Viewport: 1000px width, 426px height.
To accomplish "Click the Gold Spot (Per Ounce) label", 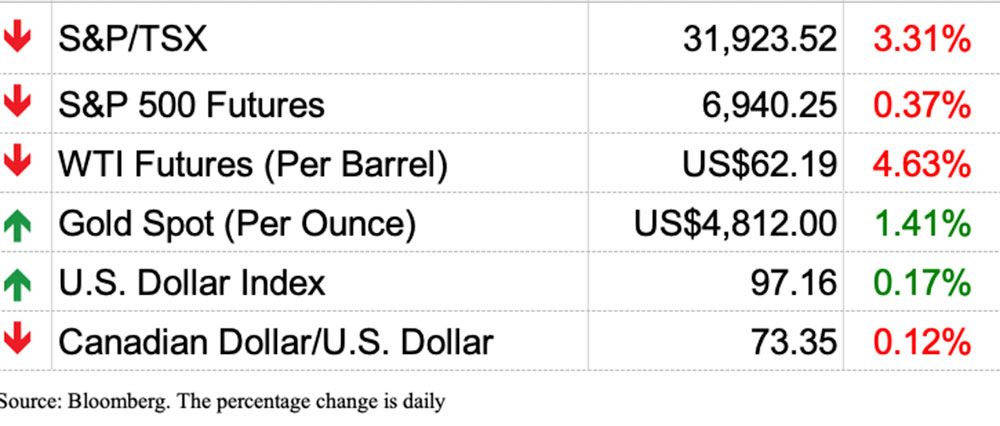I will [237, 224].
